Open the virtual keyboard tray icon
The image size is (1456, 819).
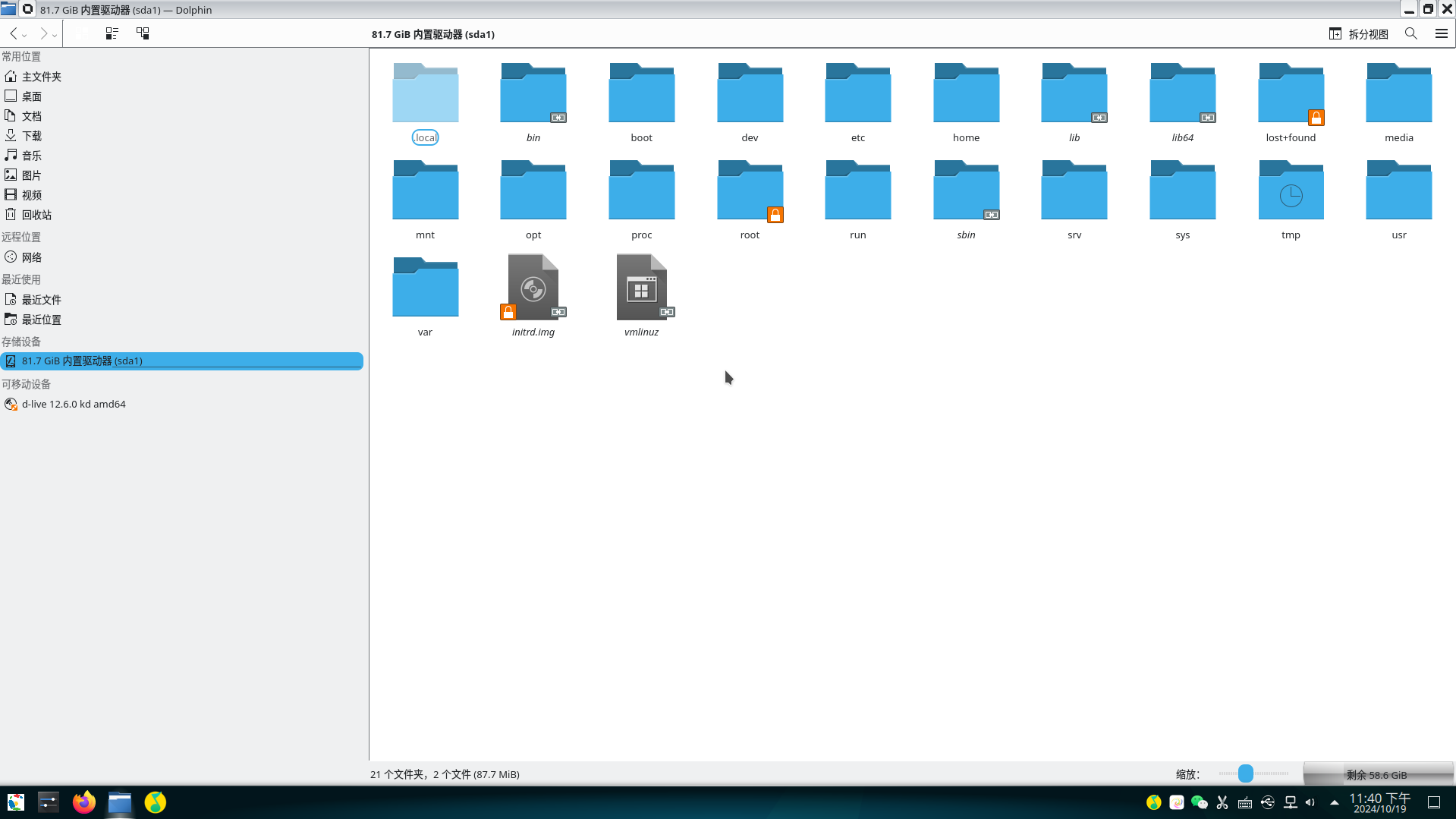[1245, 802]
